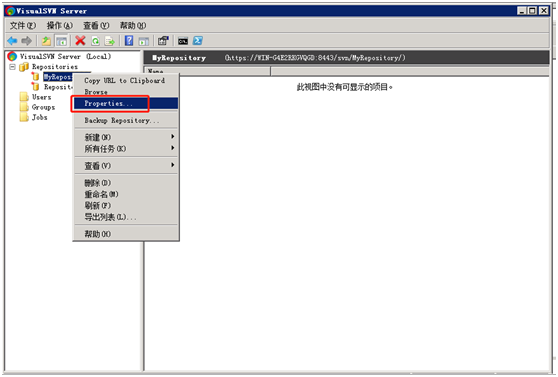
Task: Click the Properties toolbar icon
Action: click(x=163, y=41)
